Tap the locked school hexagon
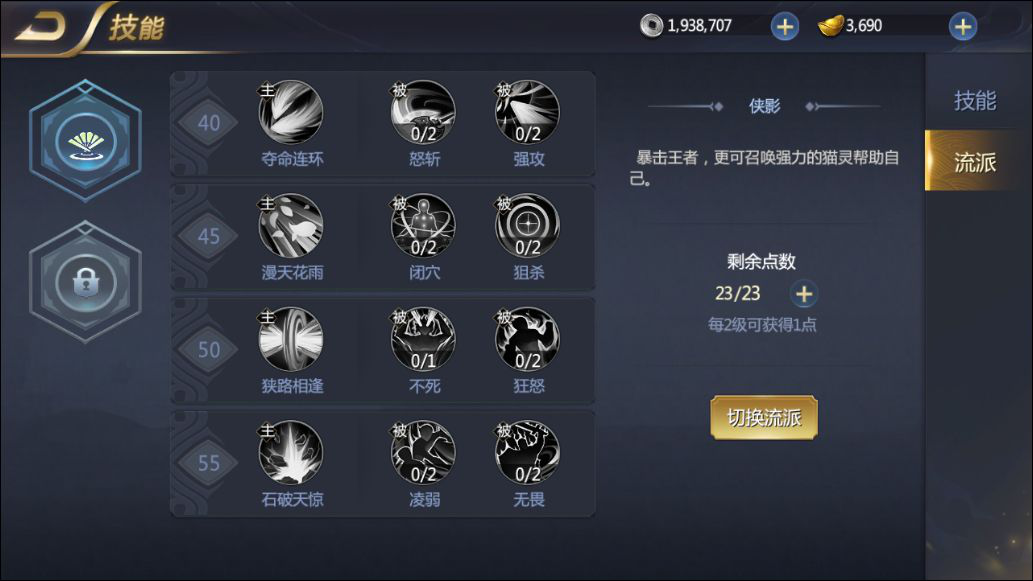This screenshot has height=581, width=1033. 86,282
